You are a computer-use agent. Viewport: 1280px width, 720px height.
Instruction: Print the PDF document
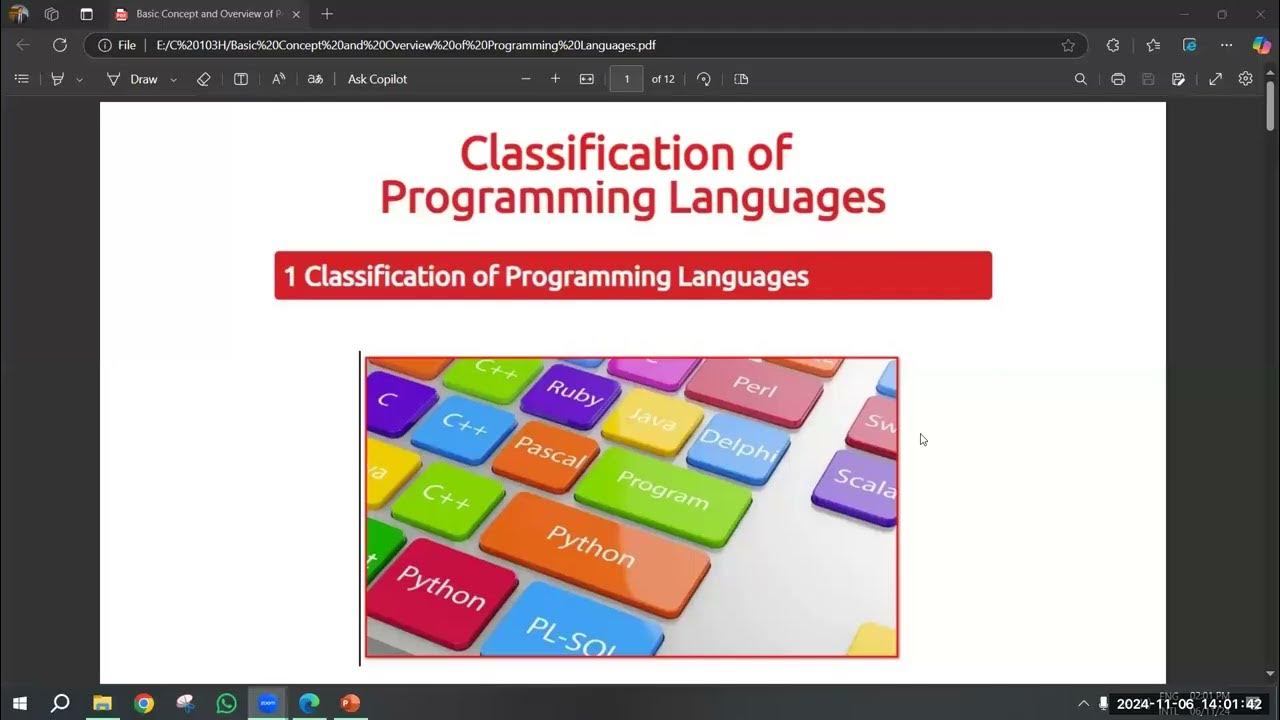coord(1118,79)
